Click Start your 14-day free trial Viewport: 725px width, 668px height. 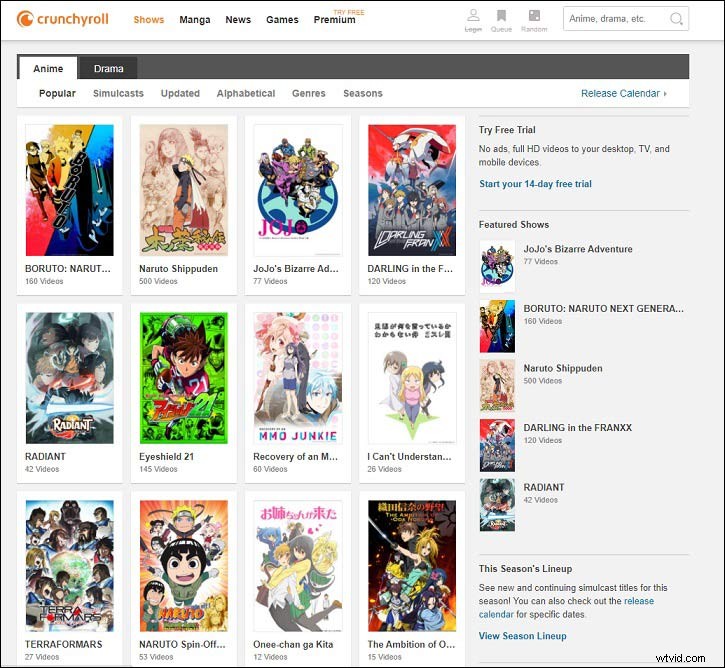[x=535, y=184]
